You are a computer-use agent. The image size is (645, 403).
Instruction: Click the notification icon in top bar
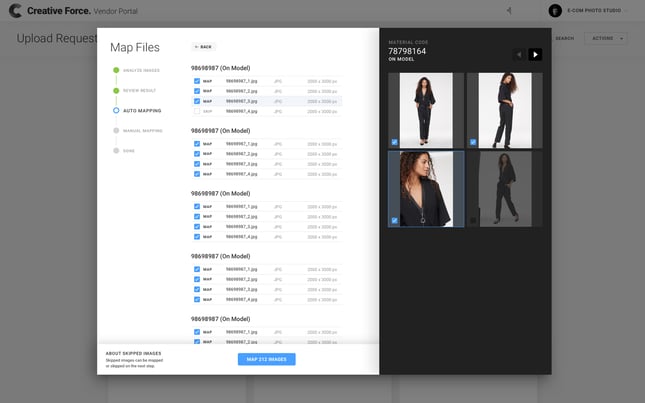(x=509, y=10)
